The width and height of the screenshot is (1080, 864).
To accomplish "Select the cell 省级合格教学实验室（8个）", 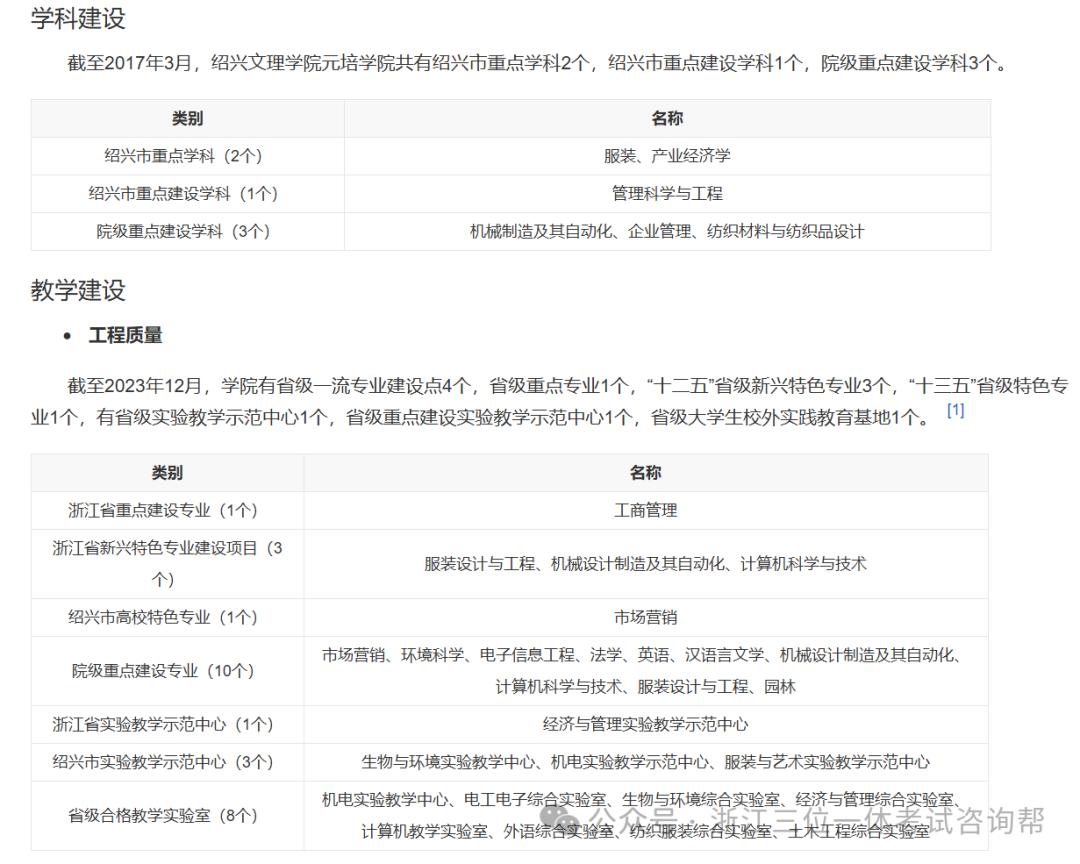I will (167, 816).
